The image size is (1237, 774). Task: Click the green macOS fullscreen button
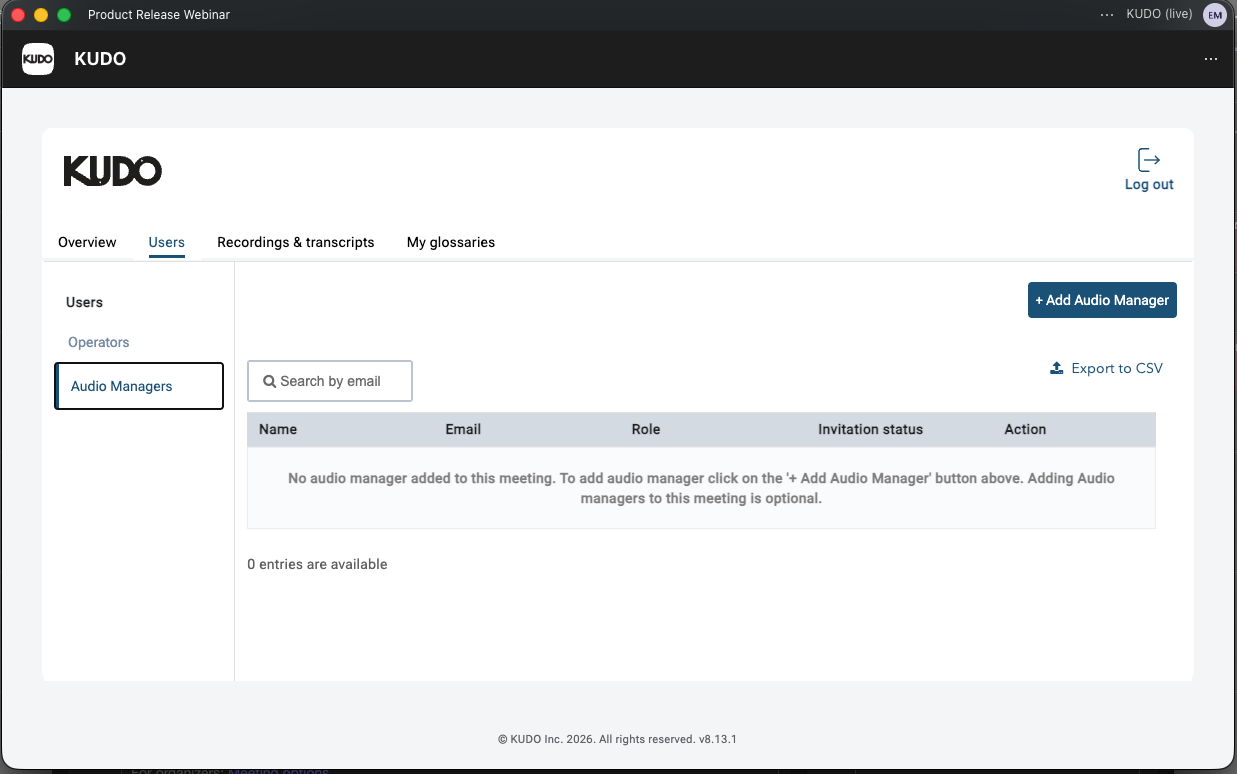pyautogui.click(x=64, y=15)
